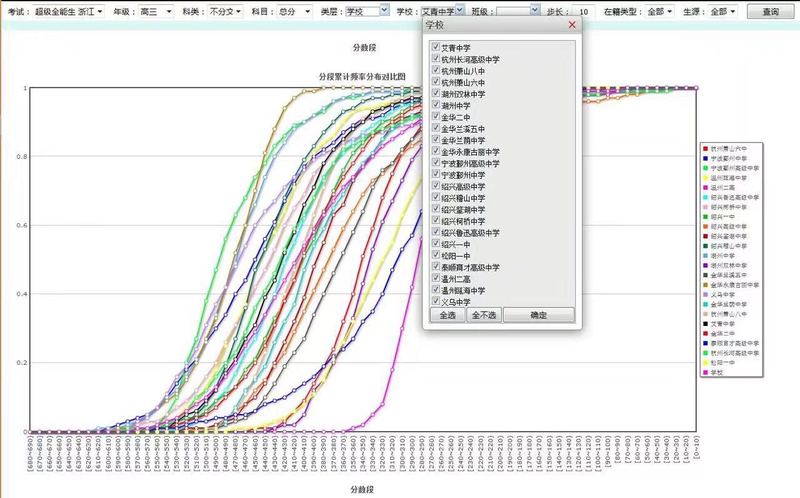Uncheck 绍兴一中 in school list
Screen dimensions: 800x498
(435, 244)
